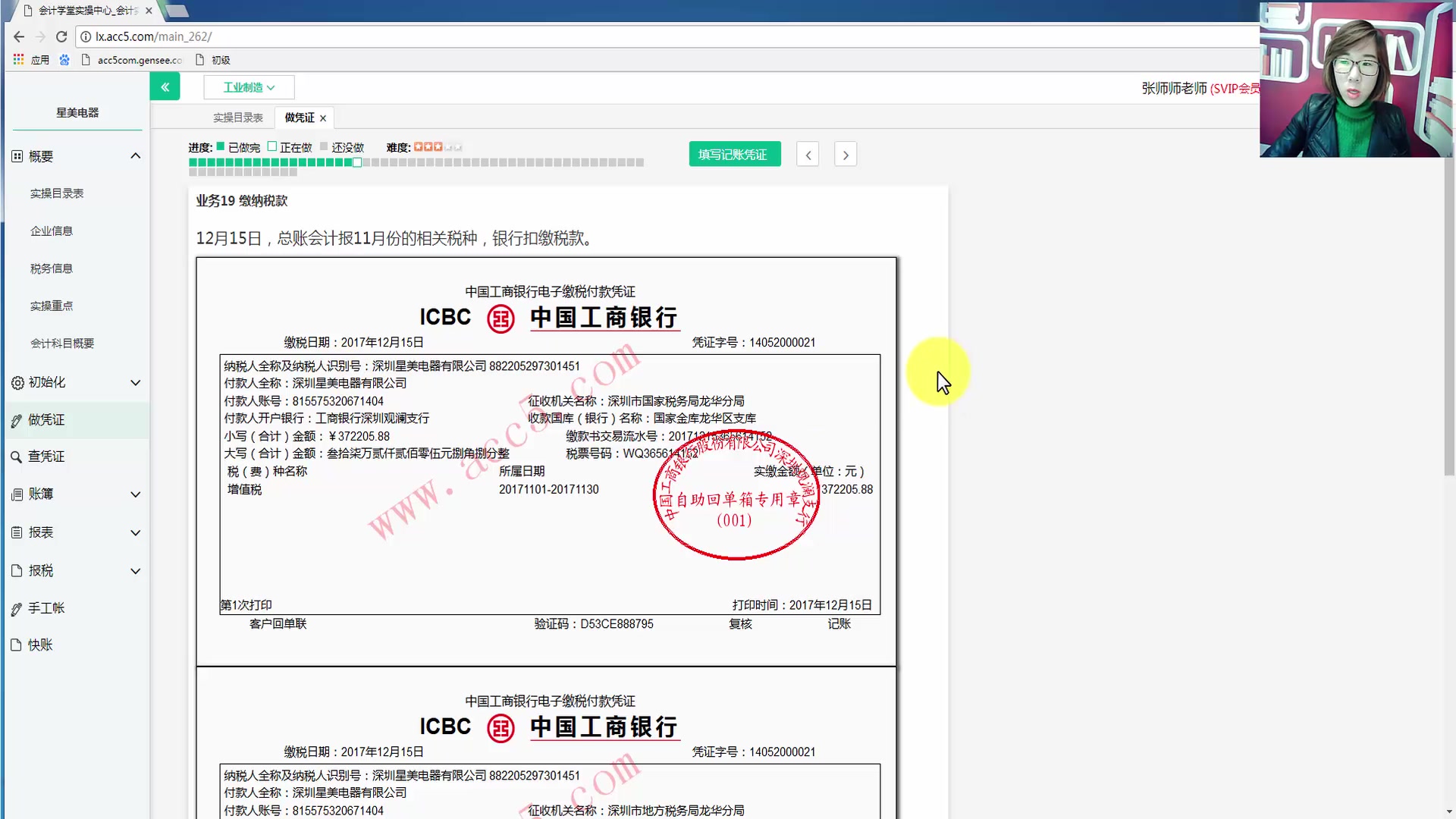The height and width of the screenshot is (819, 1456).
Task: Open the apps grid icon in bookmarks bar
Action: tap(18, 59)
